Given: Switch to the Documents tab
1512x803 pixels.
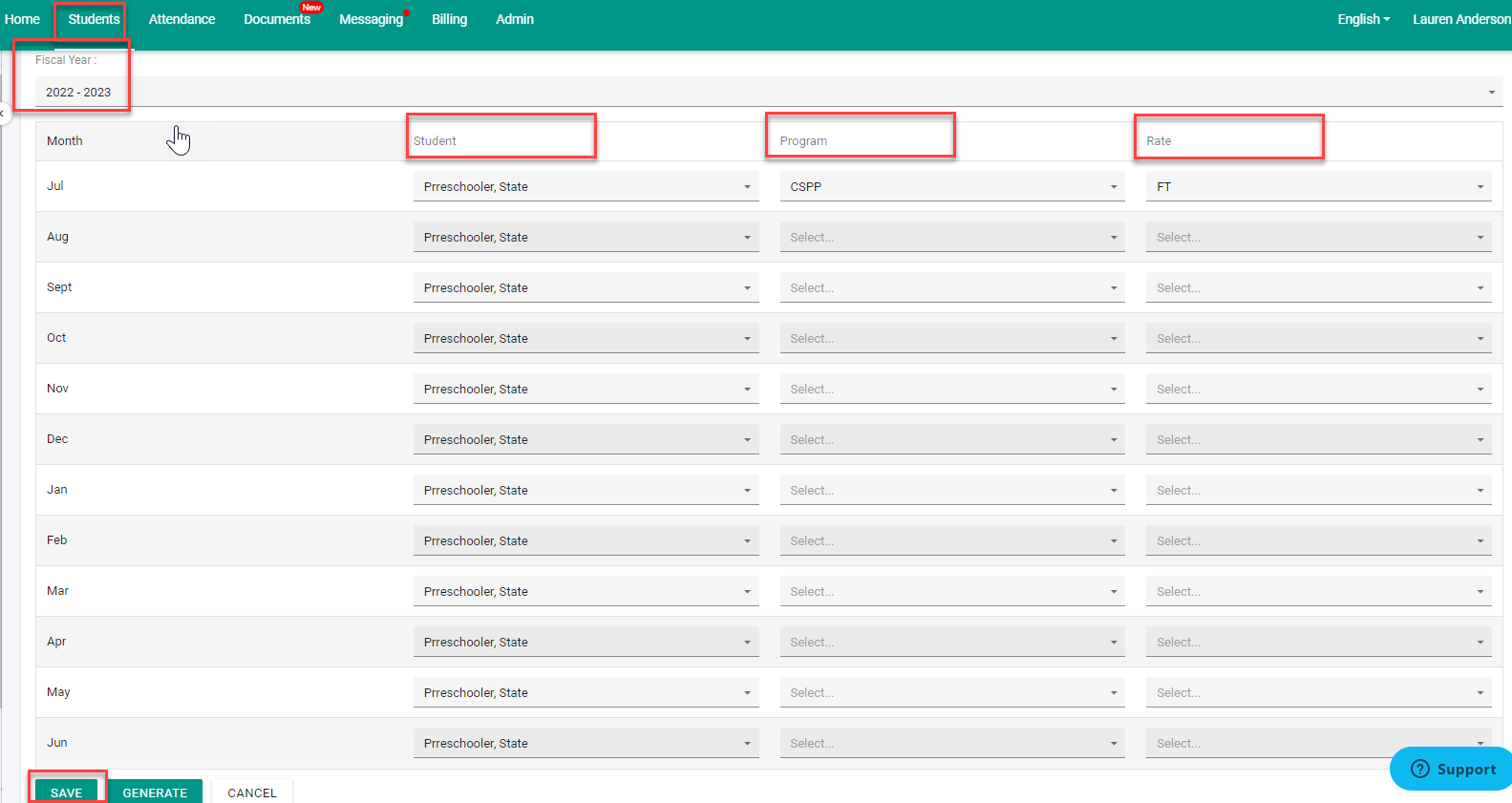Looking at the screenshot, I should 277,19.
